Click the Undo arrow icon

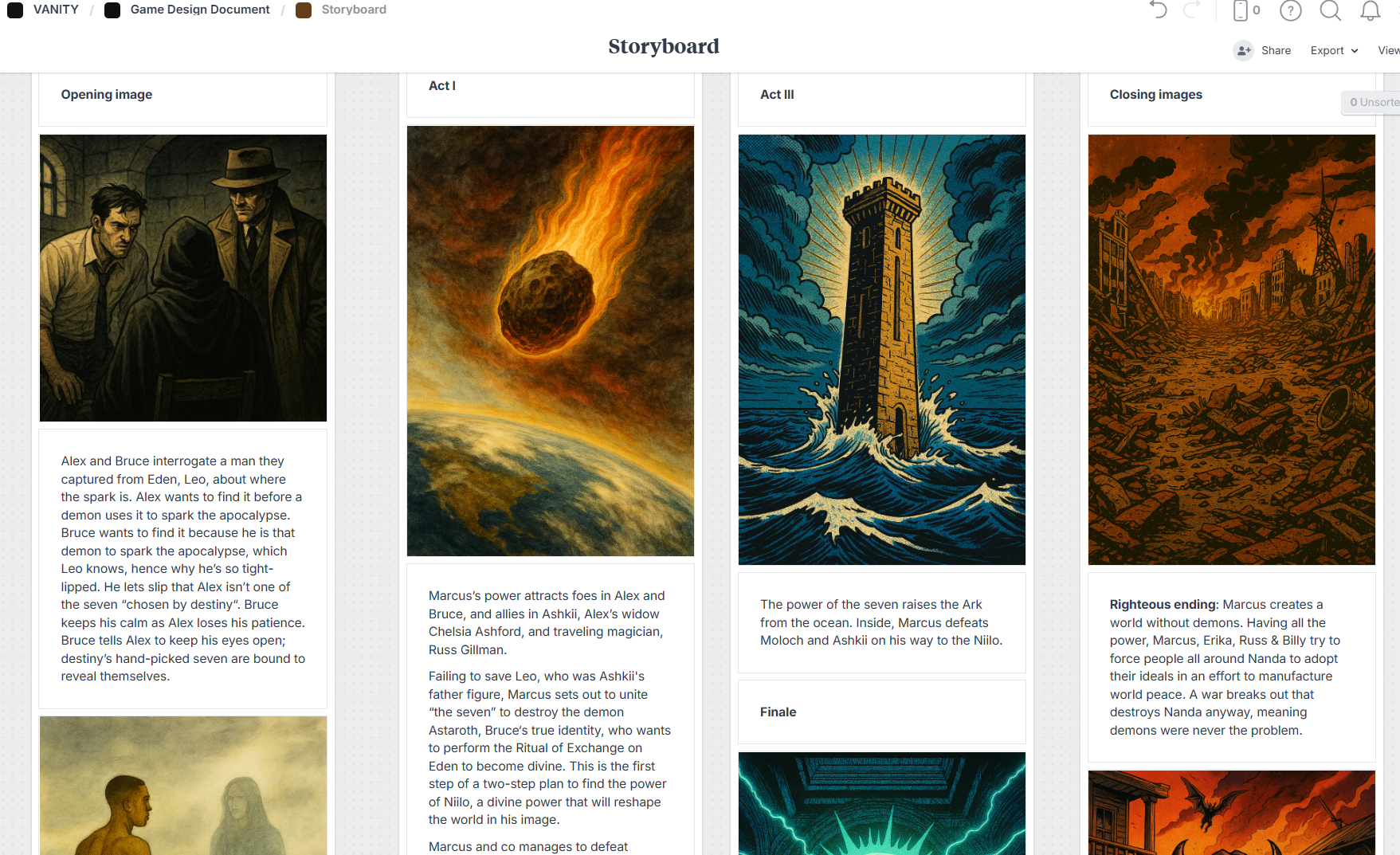tap(1158, 10)
